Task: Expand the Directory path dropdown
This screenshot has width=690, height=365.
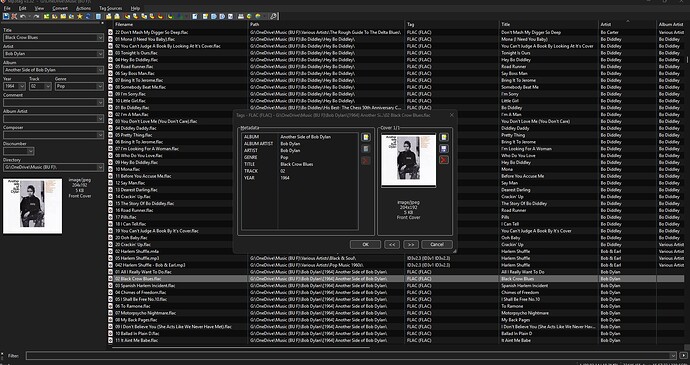Action: 100,167
